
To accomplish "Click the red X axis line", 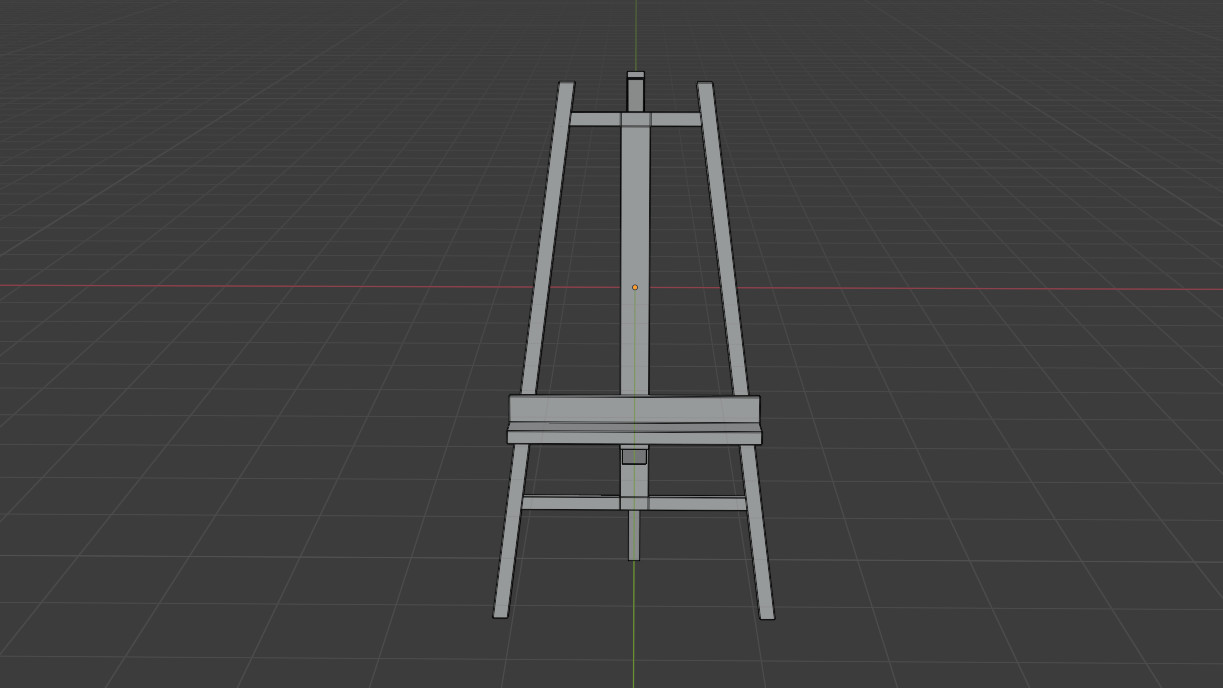I will (x=300, y=287).
